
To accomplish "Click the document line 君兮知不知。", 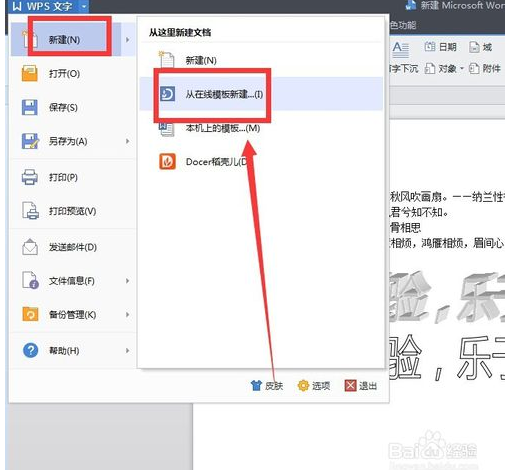I will click(x=419, y=212).
